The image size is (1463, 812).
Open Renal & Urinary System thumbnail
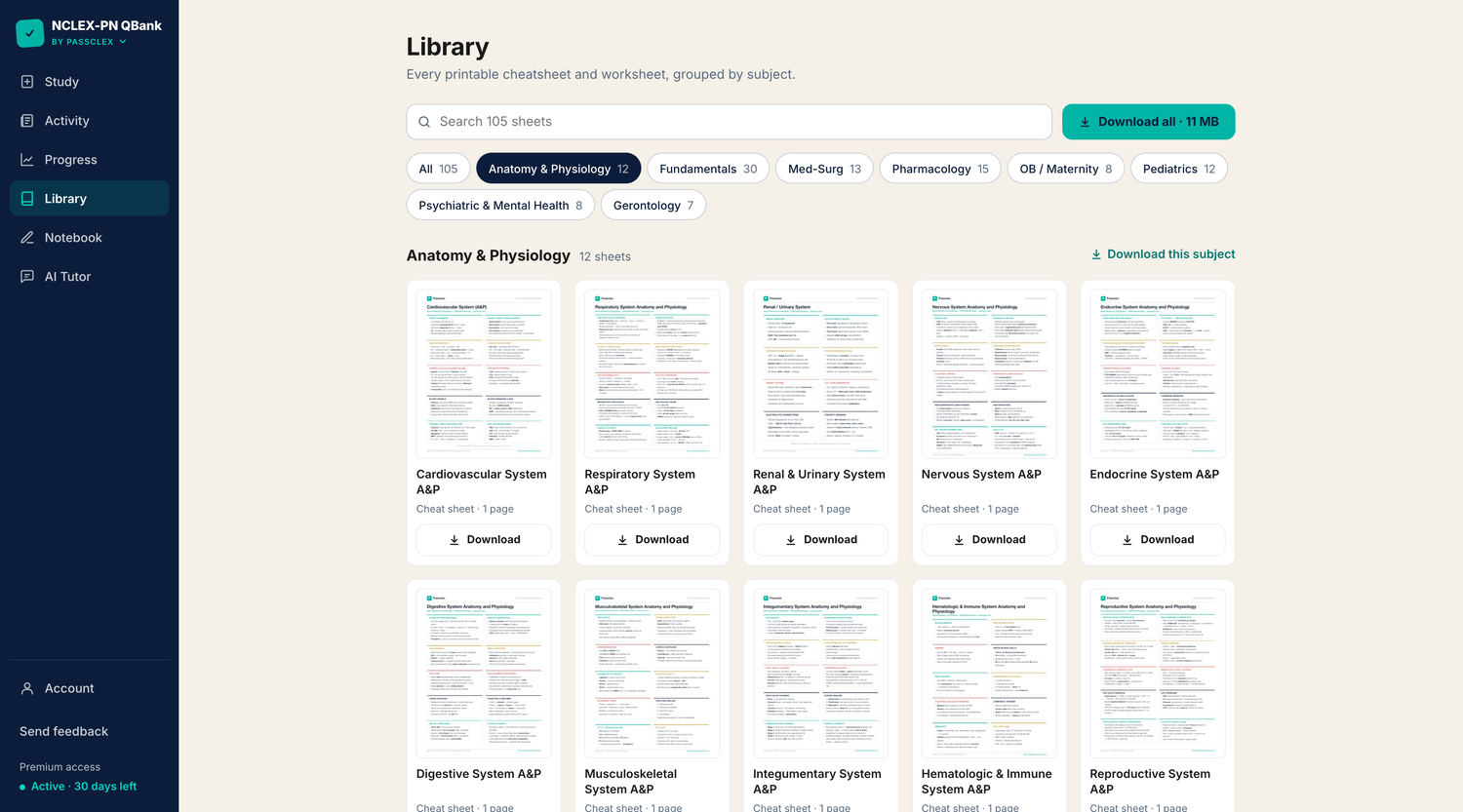pyautogui.click(x=820, y=373)
